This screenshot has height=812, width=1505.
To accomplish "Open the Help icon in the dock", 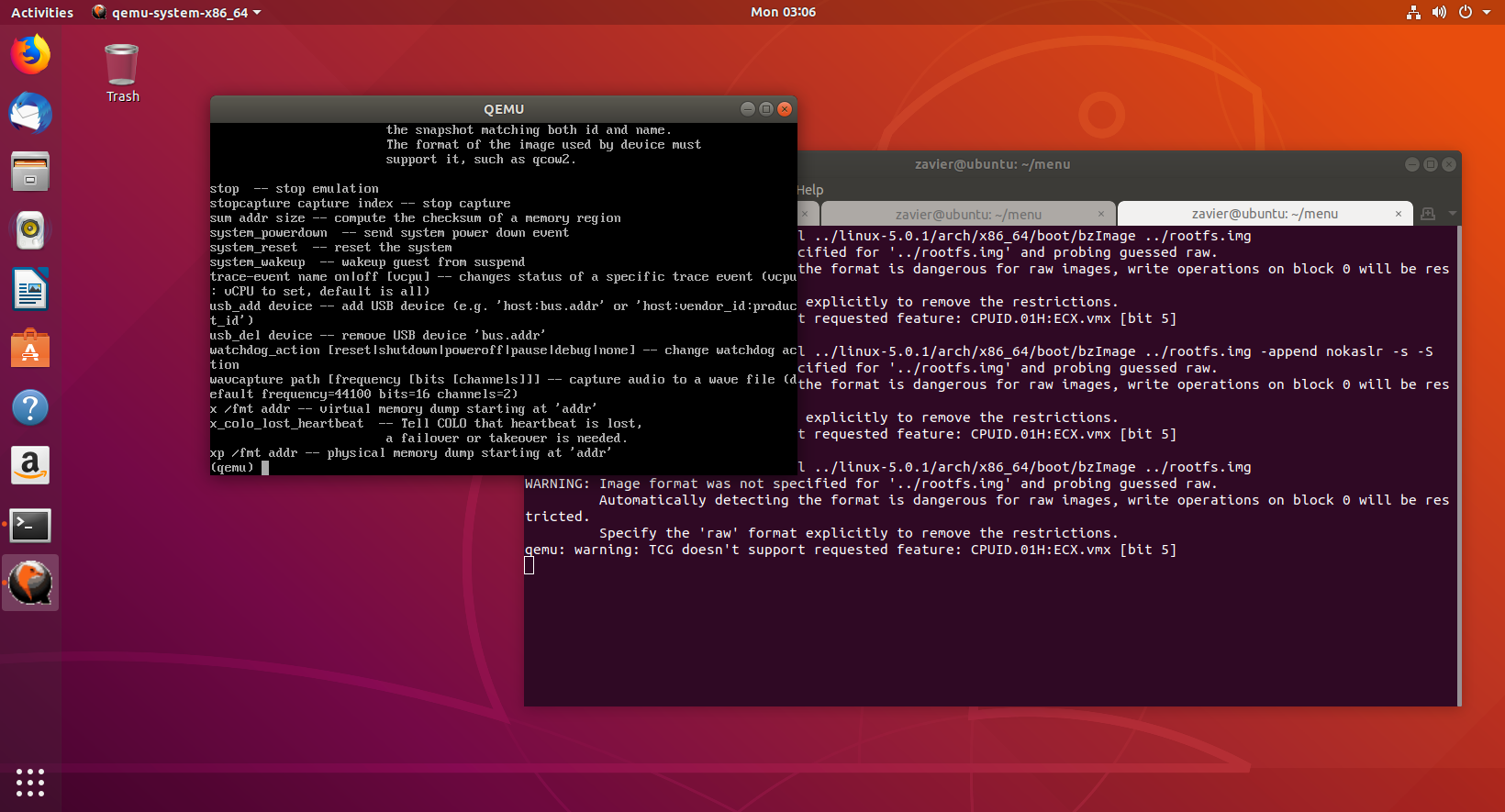I will pyautogui.click(x=30, y=407).
